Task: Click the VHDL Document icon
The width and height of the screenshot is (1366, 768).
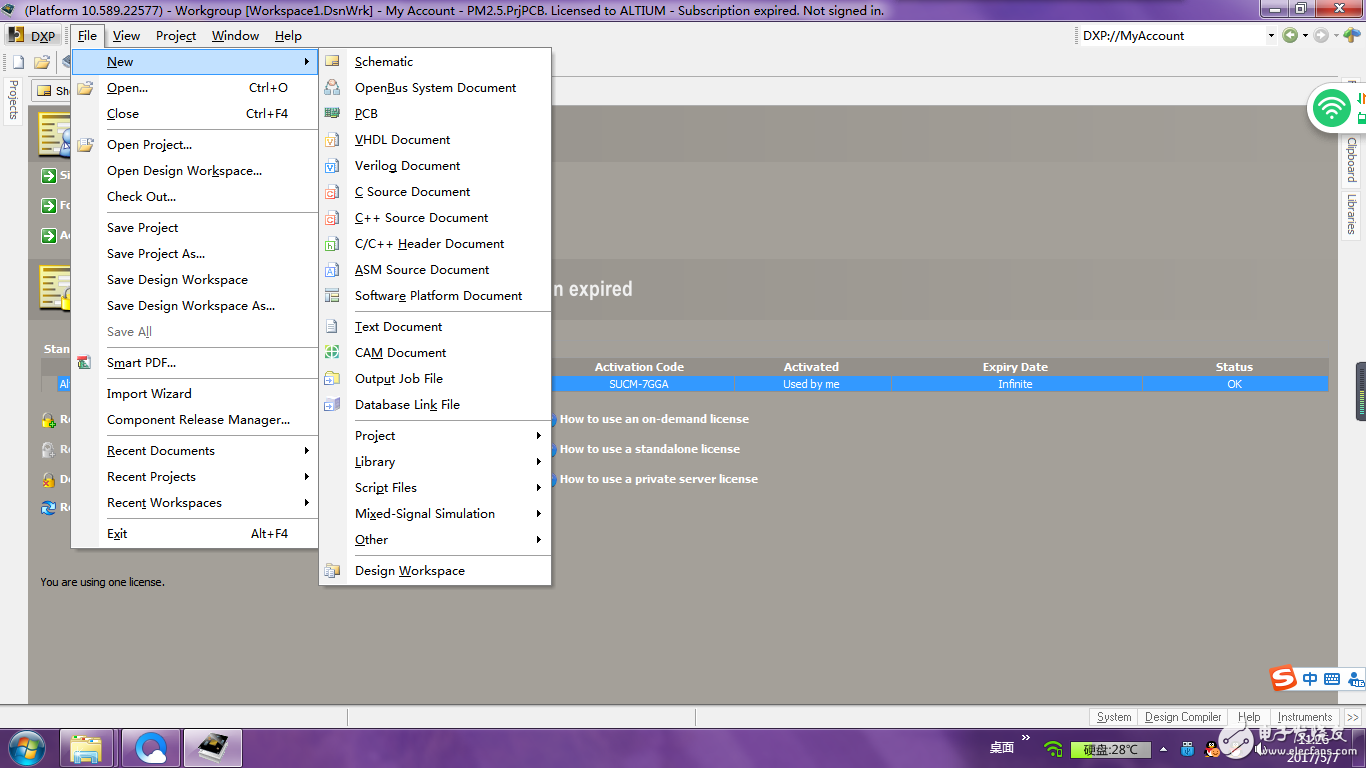Action: (x=332, y=139)
